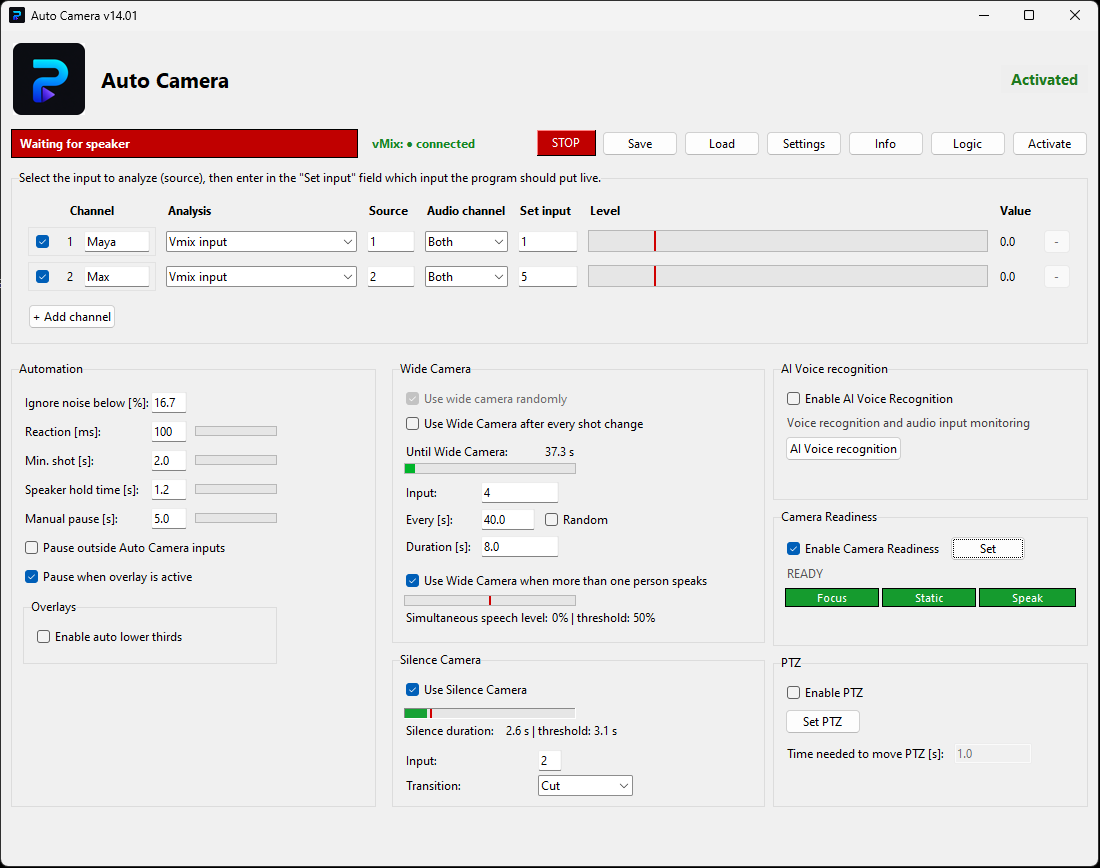Remove channel 1 Maya with minus button
Screen dimensions: 1100x868
[x=1056, y=241]
